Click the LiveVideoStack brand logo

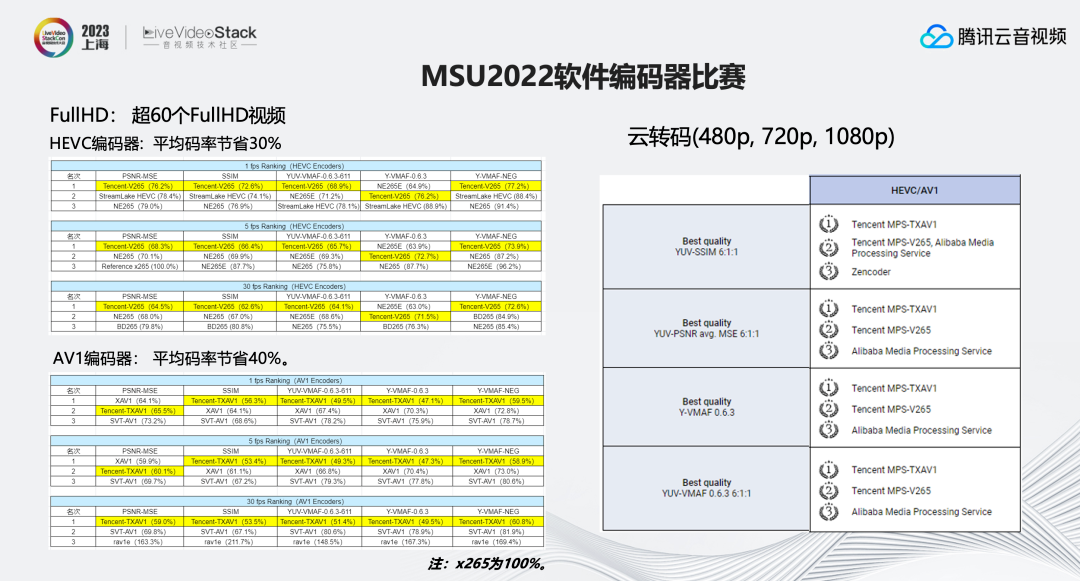[x=200, y=37]
